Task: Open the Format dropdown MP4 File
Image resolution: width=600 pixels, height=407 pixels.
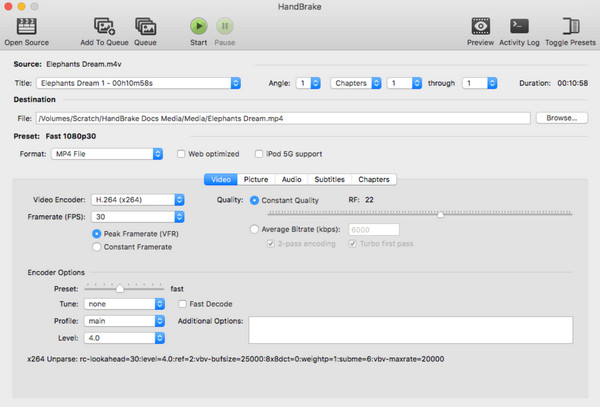Action: [x=107, y=154]
